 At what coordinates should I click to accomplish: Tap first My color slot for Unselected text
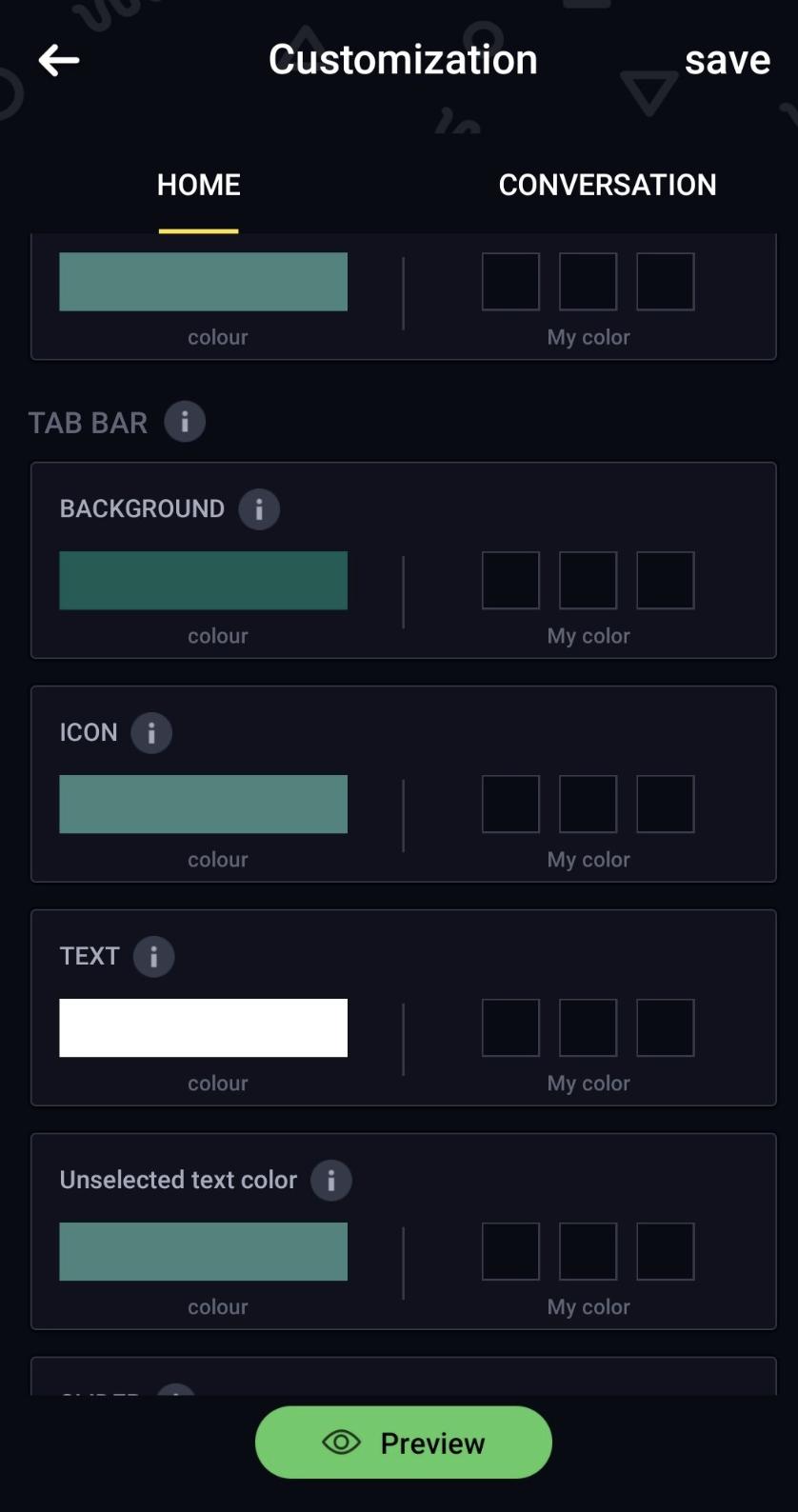pyautogui.click(x=510, y=1251)
